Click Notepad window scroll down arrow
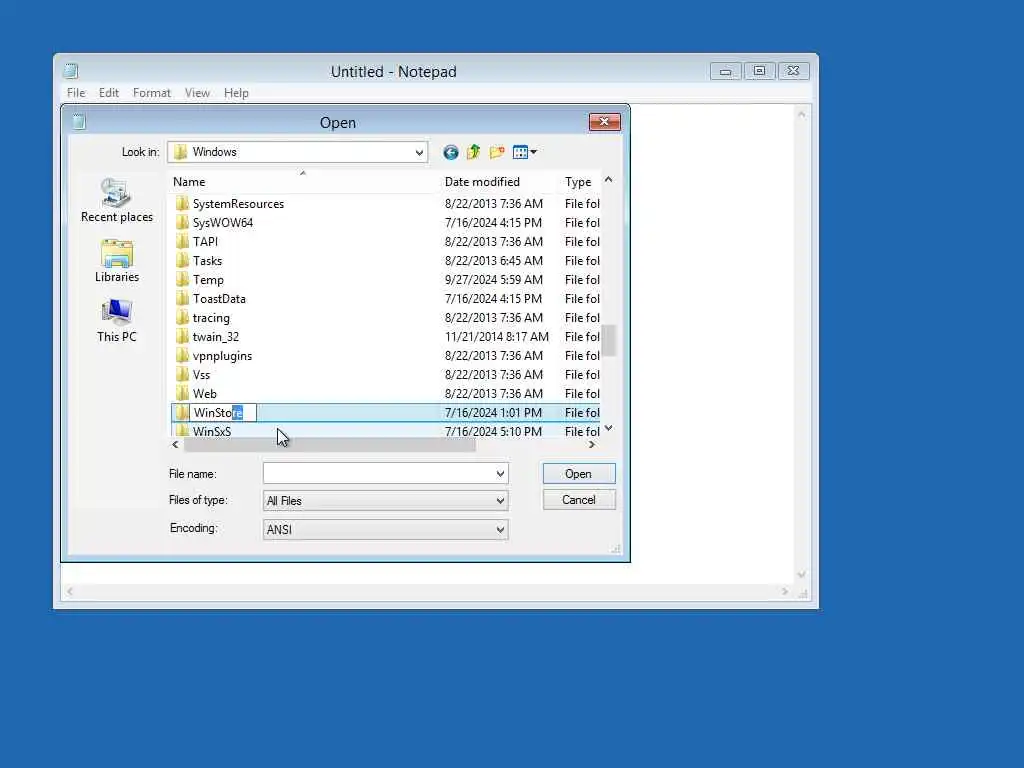 tap(801, 575)
